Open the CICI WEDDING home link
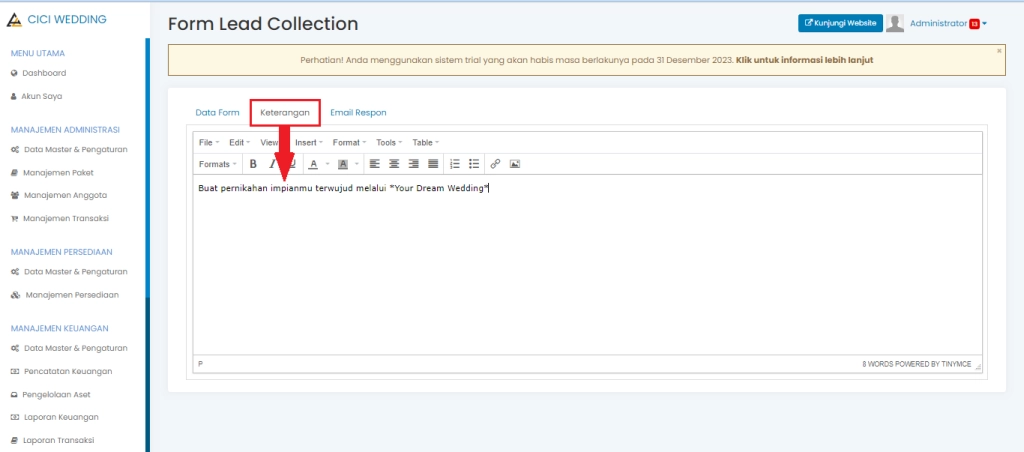The image size is (1024, 452). pyautogui.click(x=67, y=20)
